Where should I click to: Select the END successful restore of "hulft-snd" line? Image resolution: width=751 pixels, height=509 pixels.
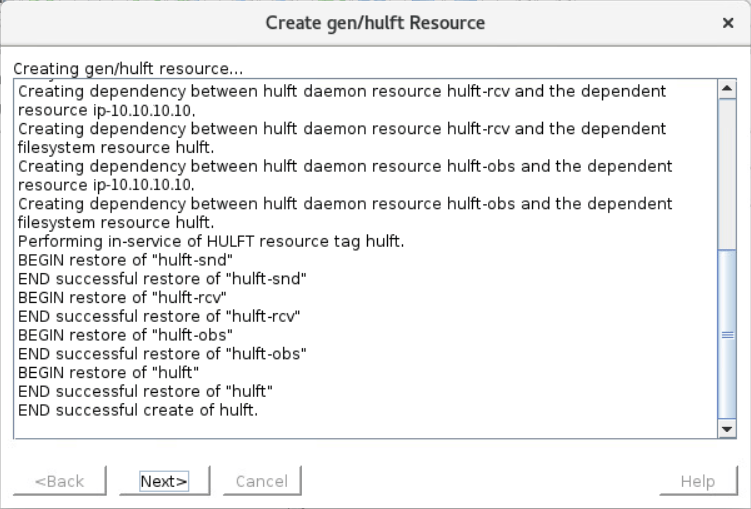pos(162,279)
